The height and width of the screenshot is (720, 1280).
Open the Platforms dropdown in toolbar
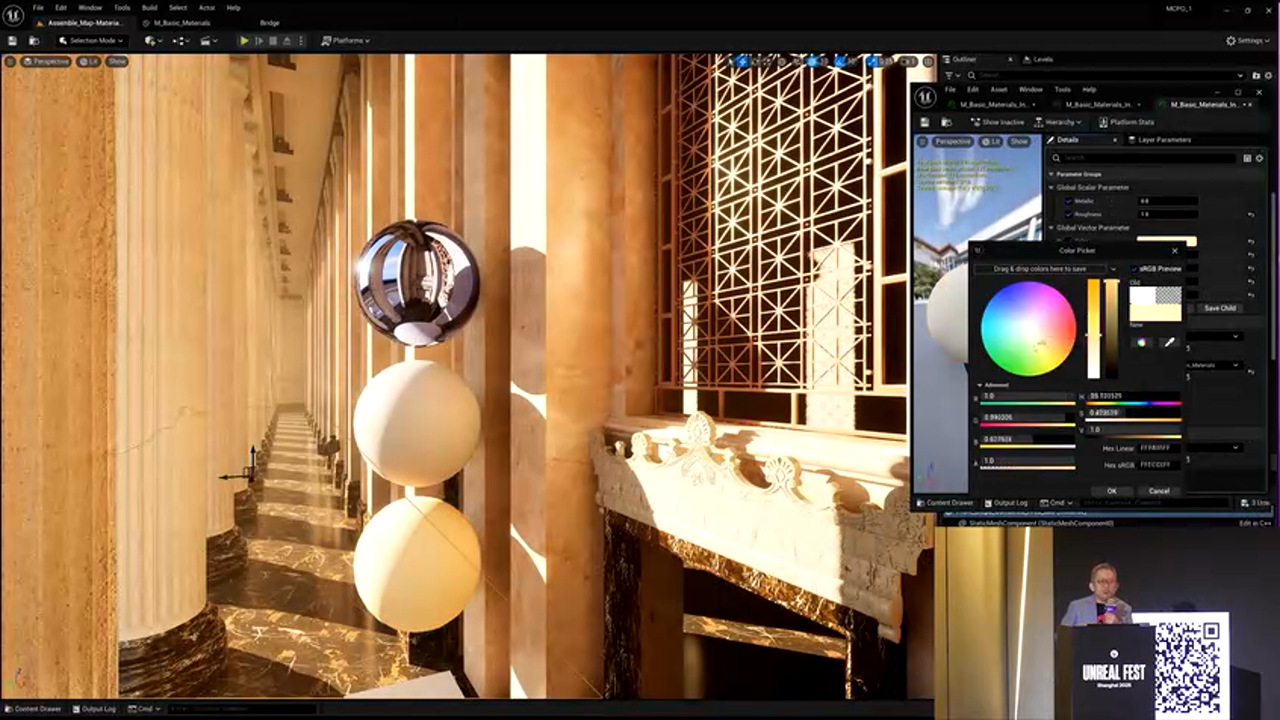pyautogui.click(x=346, y=41)
